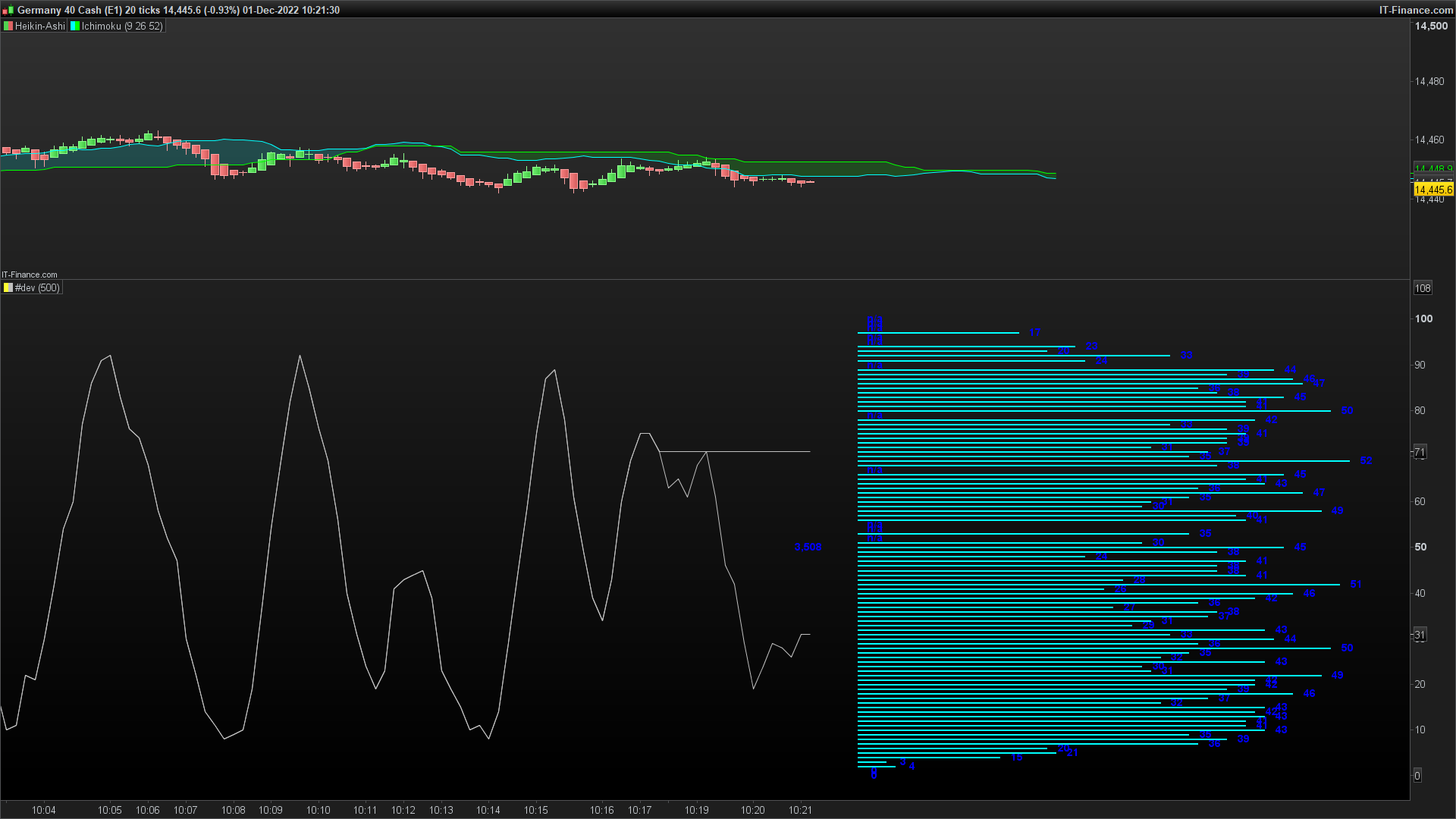Image resolution: width=1456 pixels, height=819 pixels.
Task: Click the 71 level marker on oscillator axis
Action: pyautogui.click(x=1420, y=452)
